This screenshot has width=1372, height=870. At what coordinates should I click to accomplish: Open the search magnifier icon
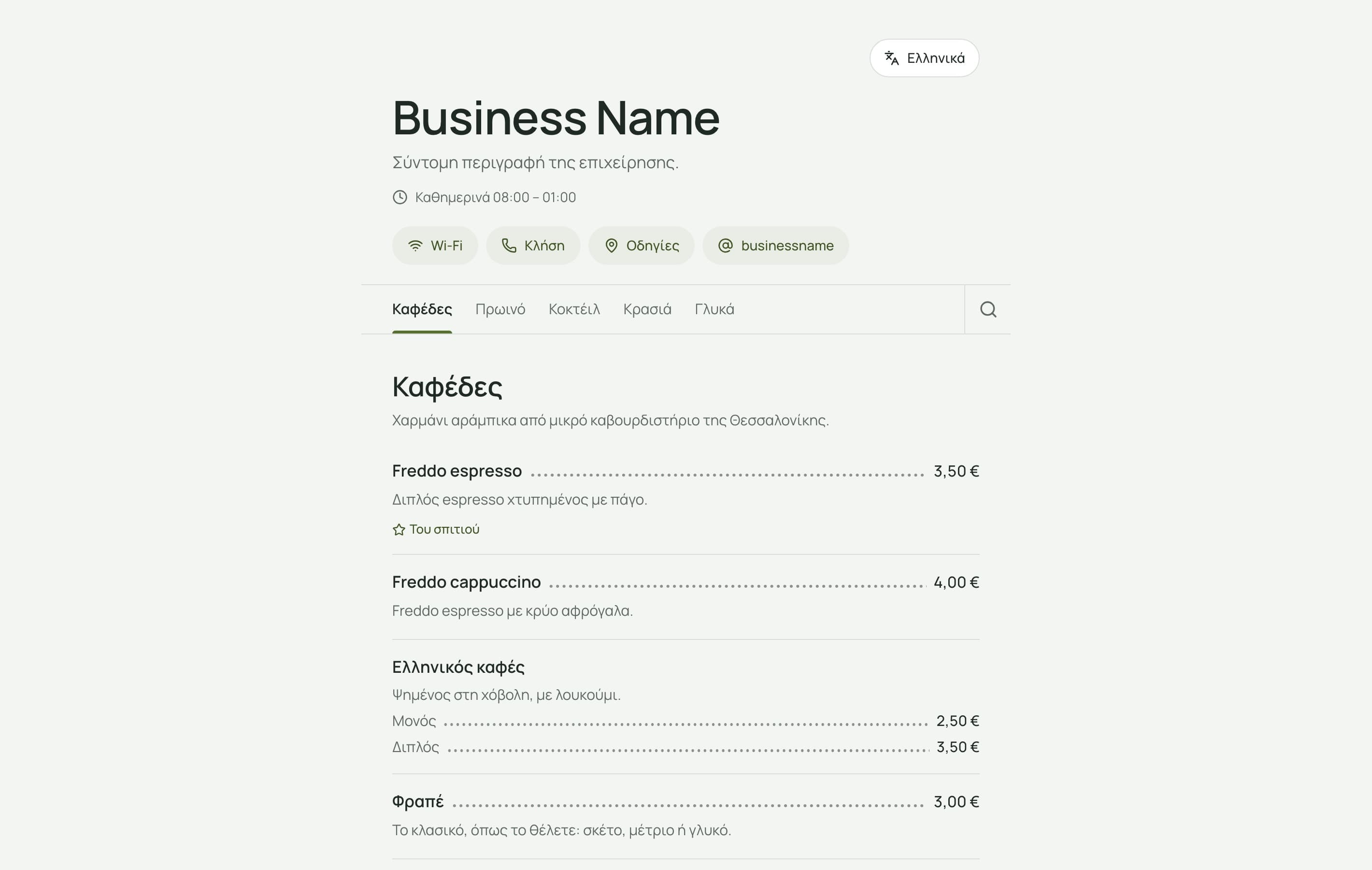[x=988, y=309]
